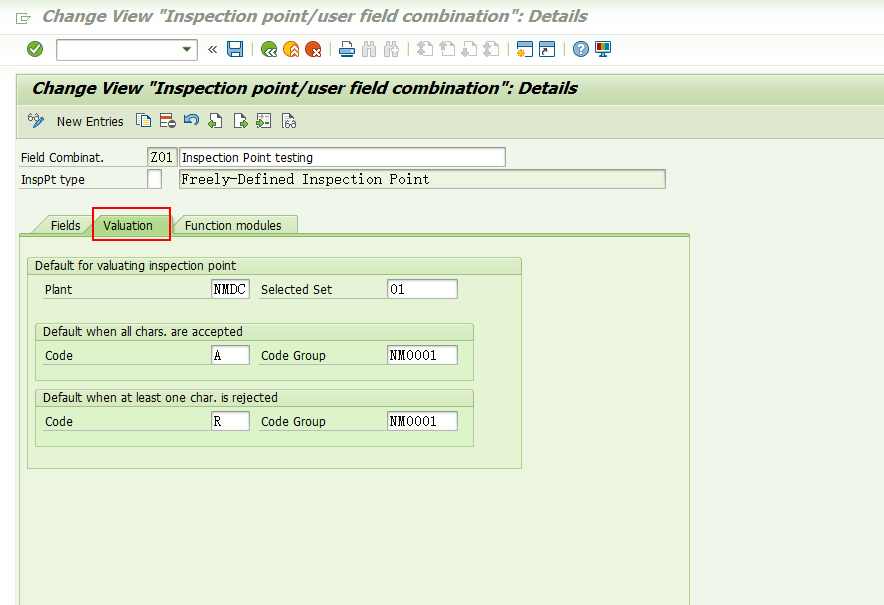This screenshot has width=884, height=605.
Task: Click the Delete entry icon
Action: 167,121
